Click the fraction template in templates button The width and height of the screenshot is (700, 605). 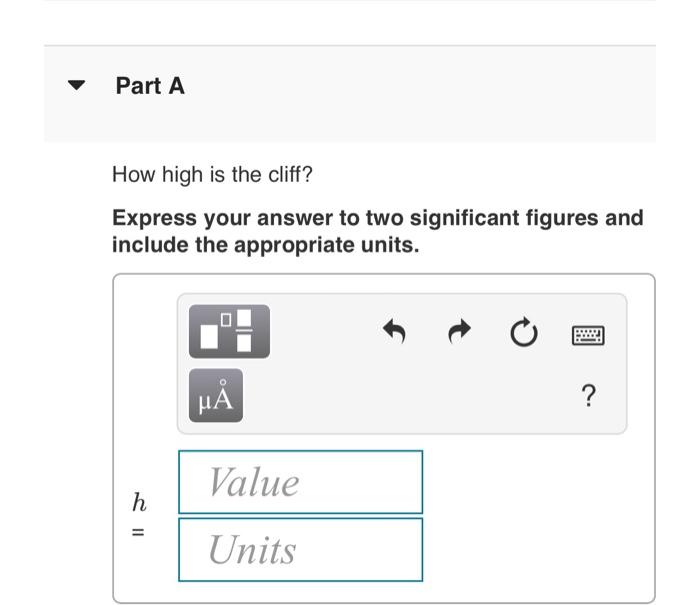click(244, 330)
